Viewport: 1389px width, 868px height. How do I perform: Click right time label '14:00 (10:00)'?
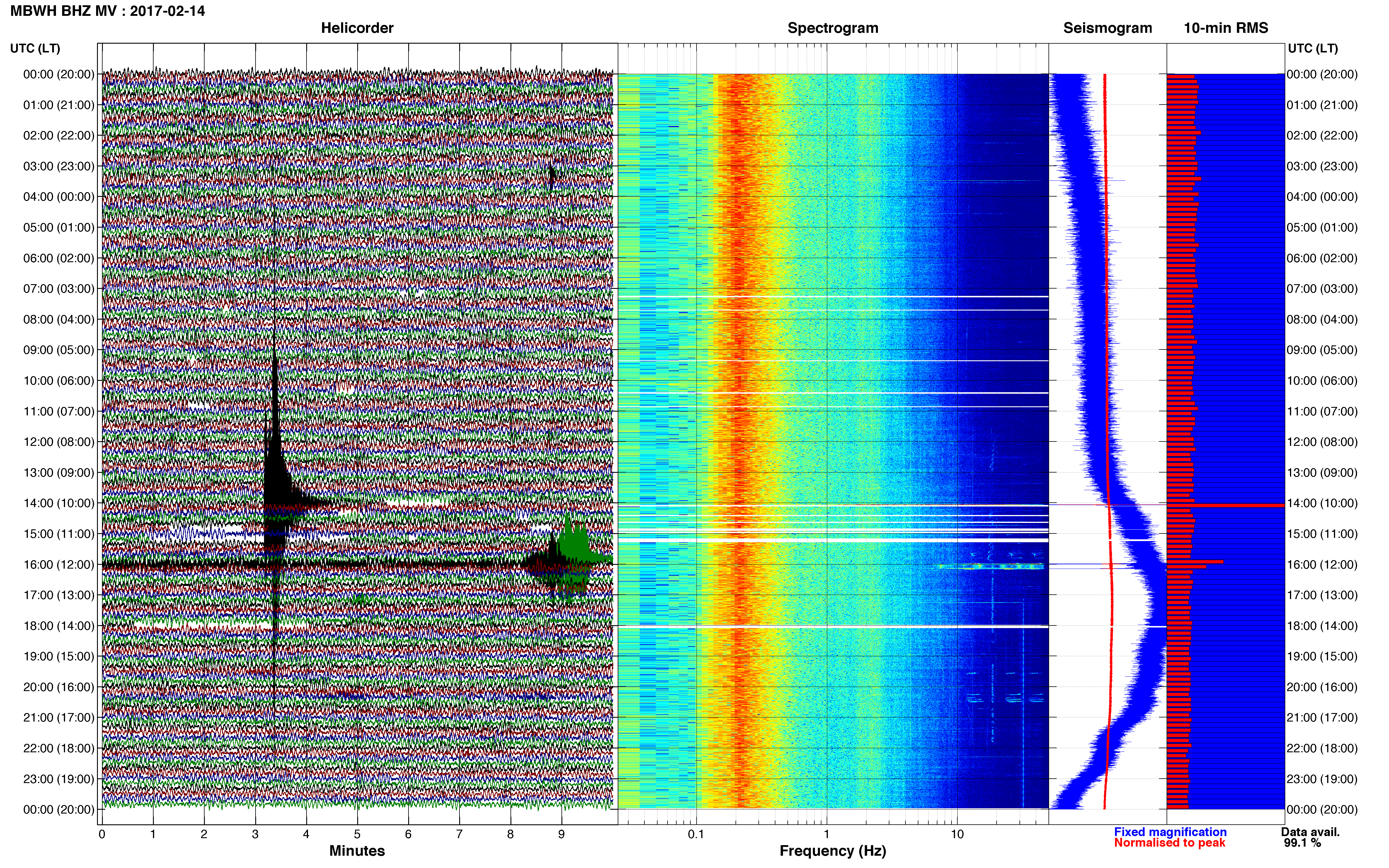[1322, 504]
